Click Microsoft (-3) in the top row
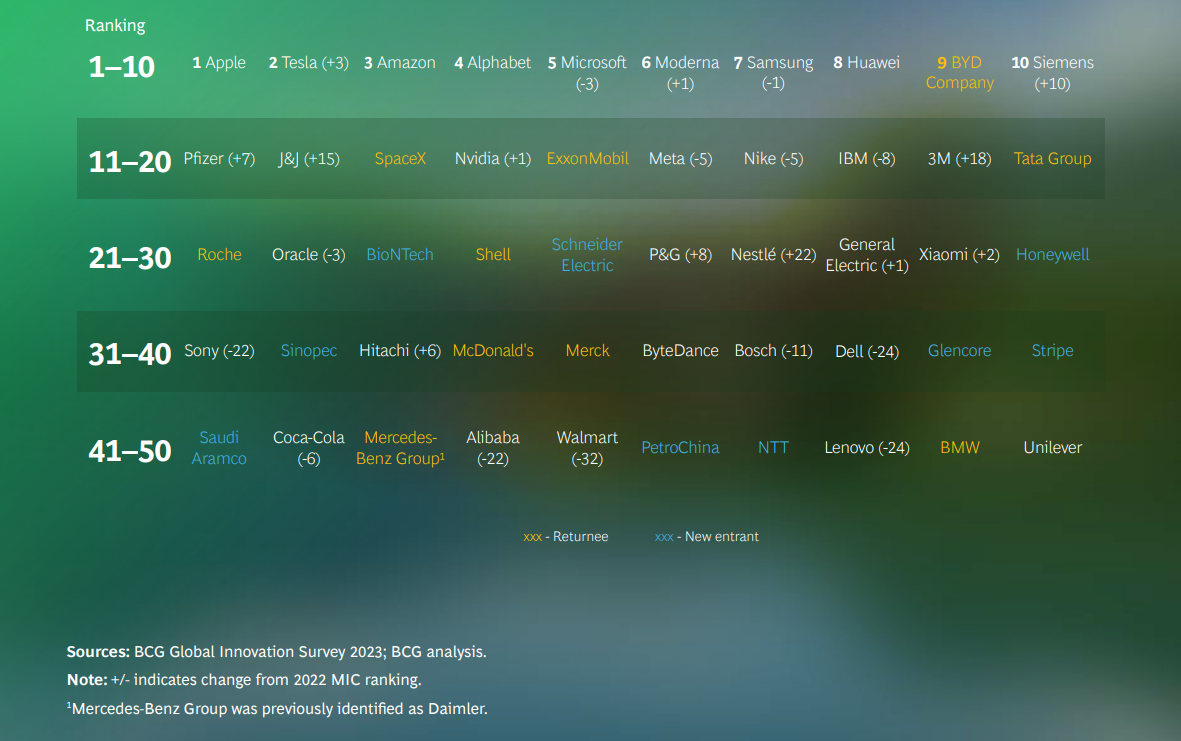1181x741 pixels. click(x=587, y=72)
